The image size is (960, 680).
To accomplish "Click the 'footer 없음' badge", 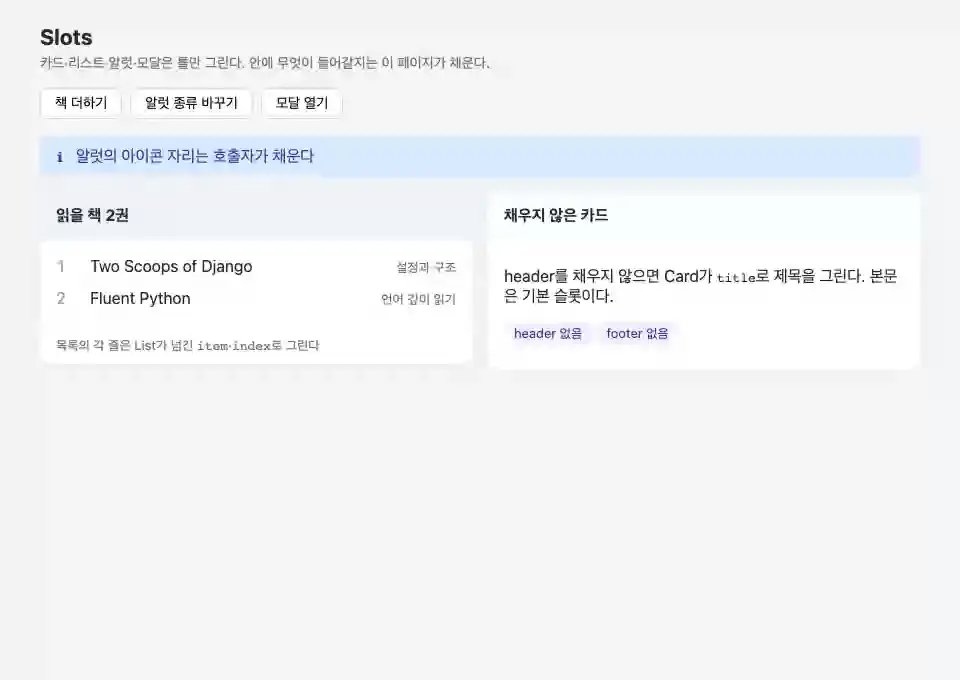I will (637, 334).
